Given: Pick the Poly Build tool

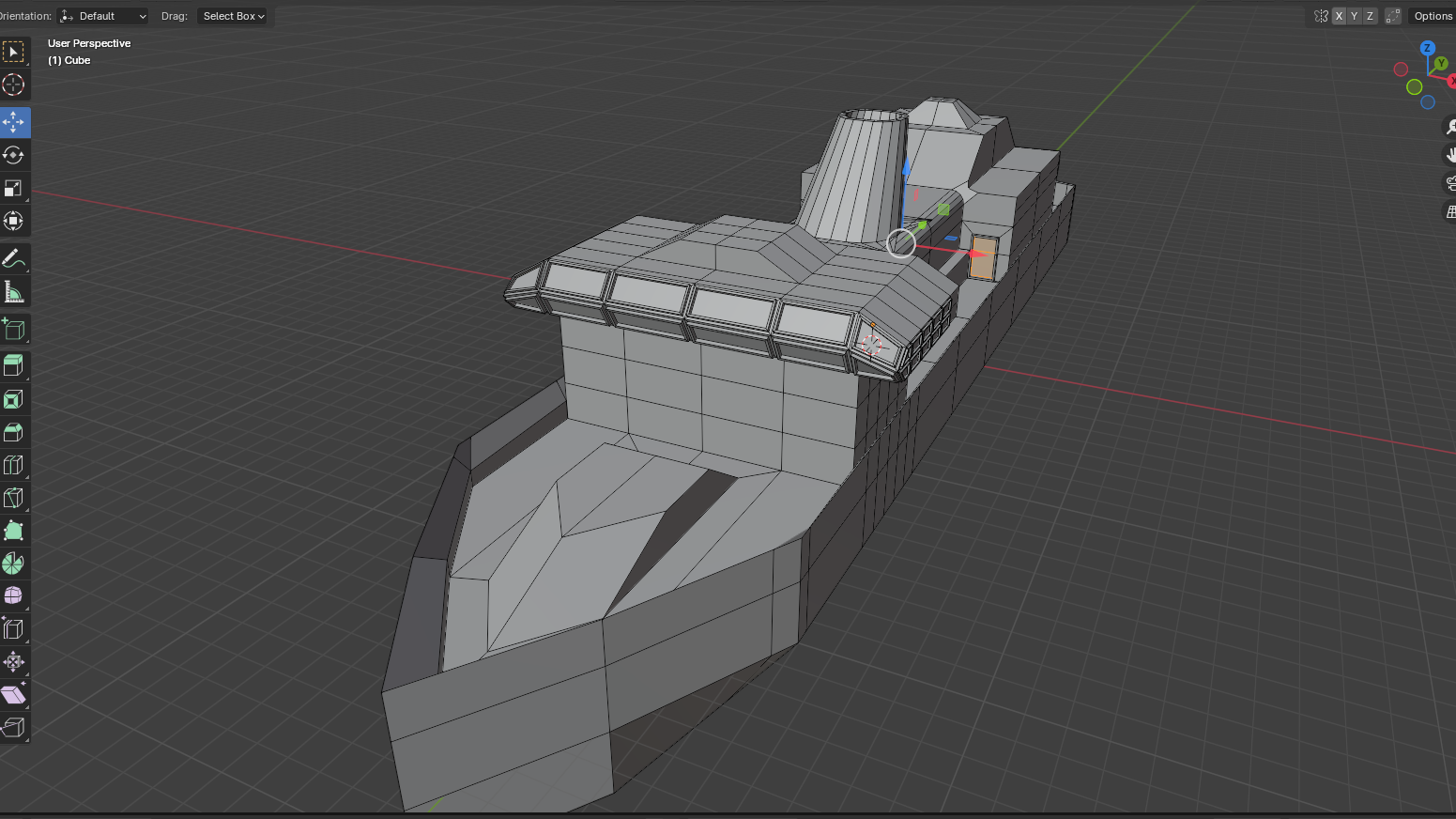Looking at the screenshot, I should 13,531.
